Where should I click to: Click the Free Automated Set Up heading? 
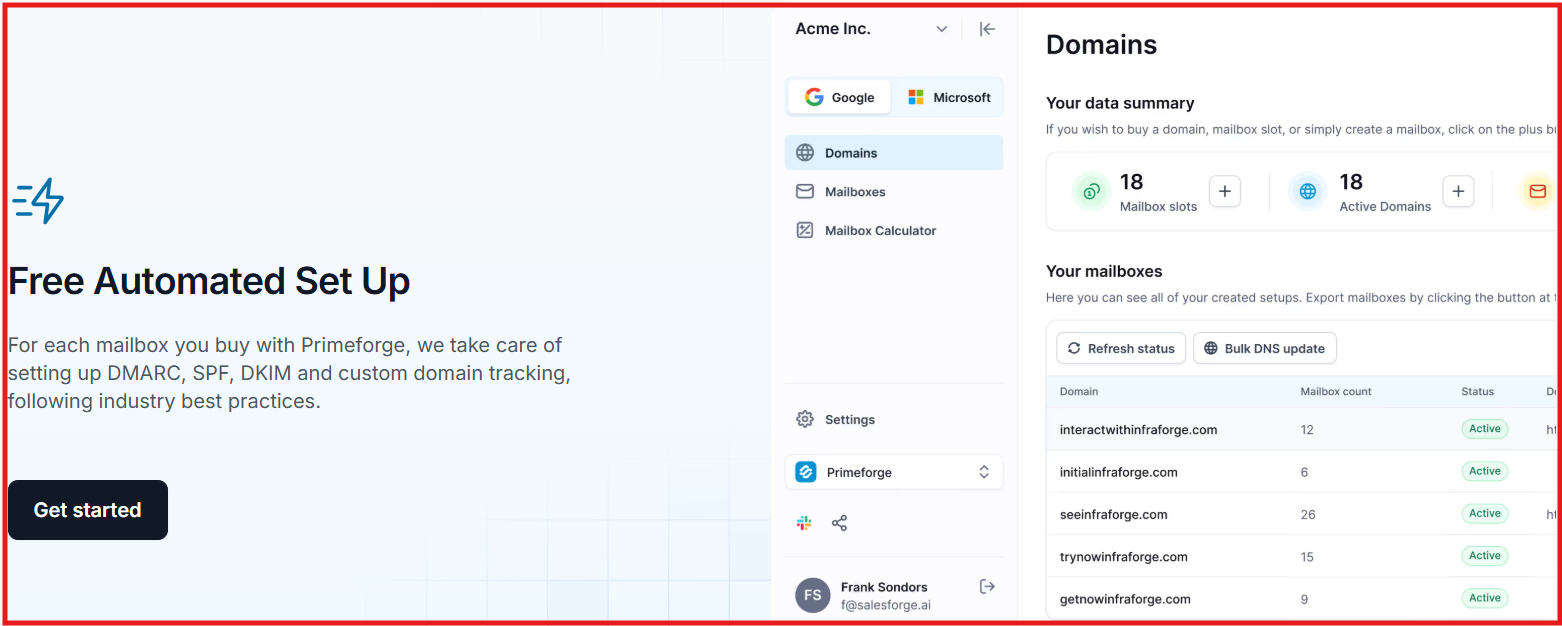click(209, 281)
